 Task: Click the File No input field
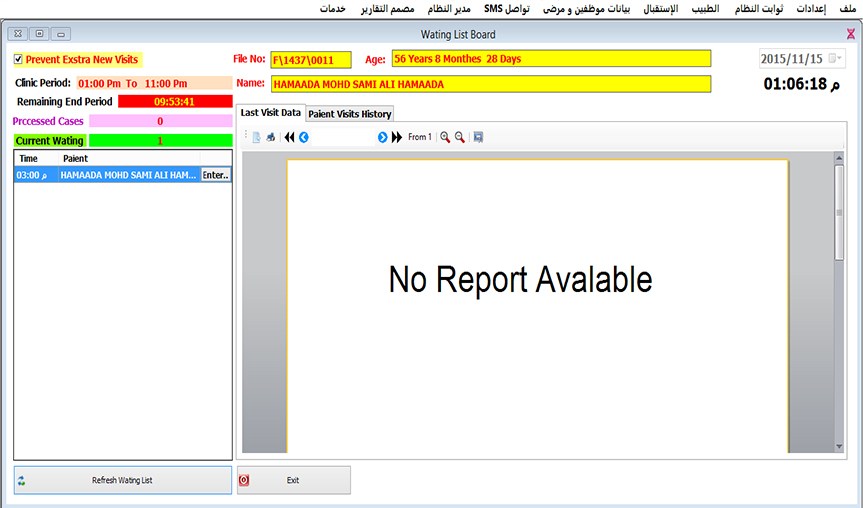click(x=310, y=59)
